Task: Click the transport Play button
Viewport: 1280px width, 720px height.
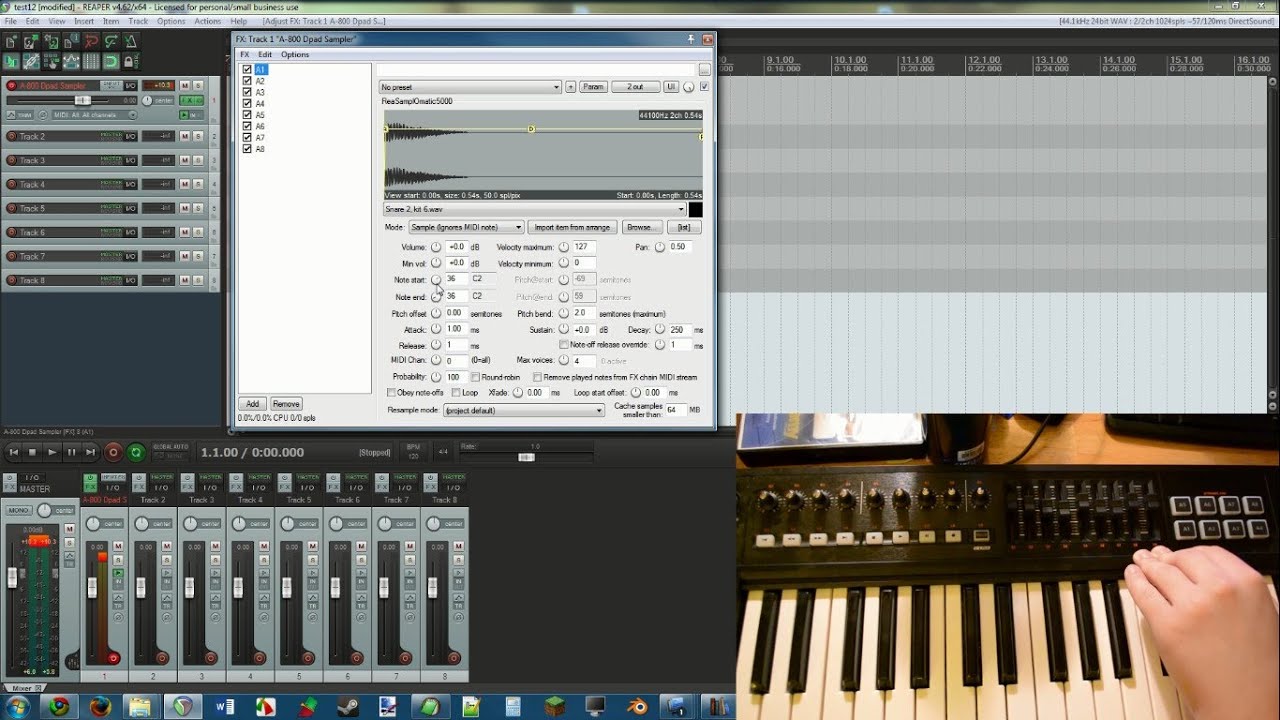Action: pyautogui.click(x=52, y=452)
